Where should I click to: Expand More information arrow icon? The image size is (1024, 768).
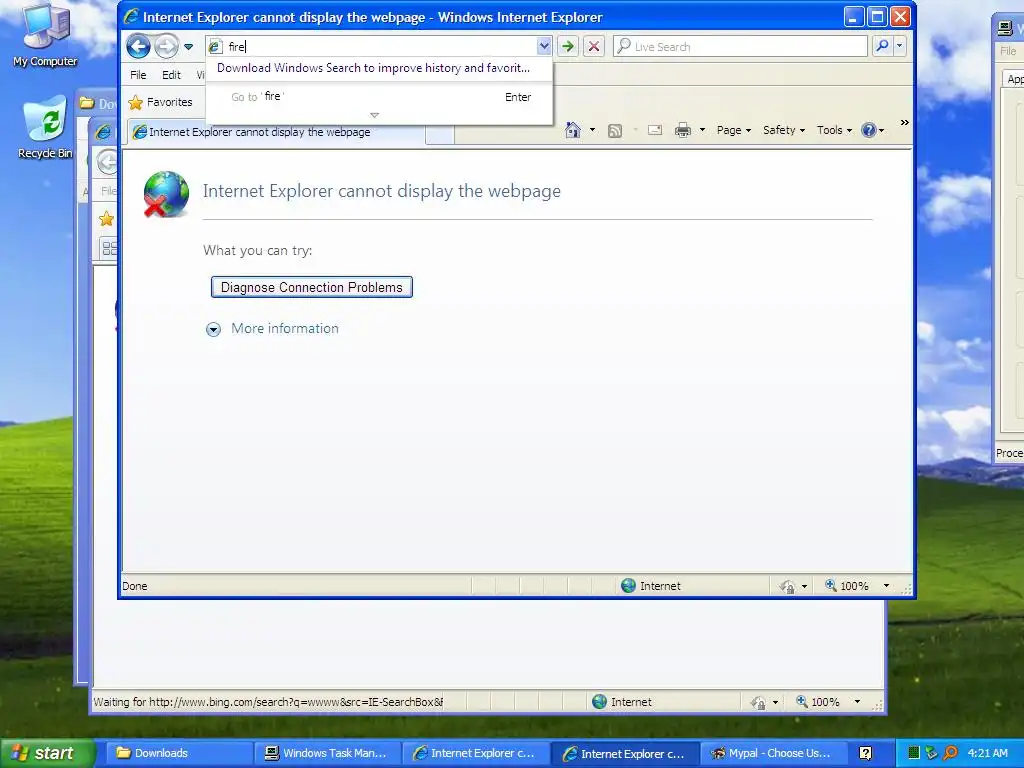(213, 329)
